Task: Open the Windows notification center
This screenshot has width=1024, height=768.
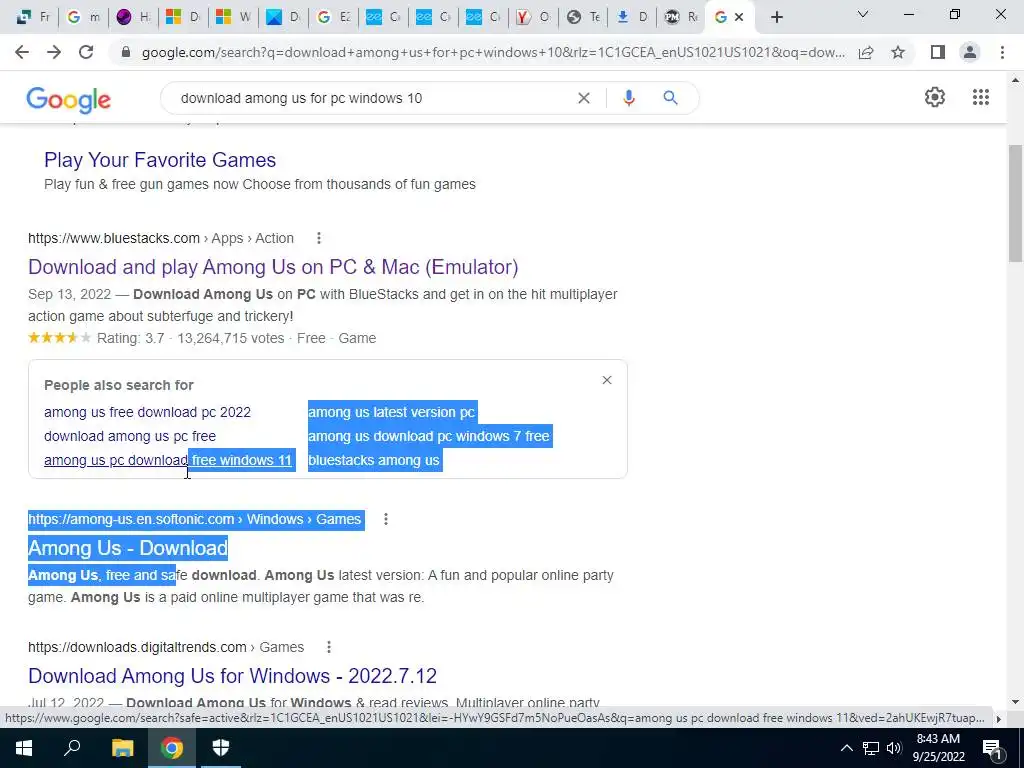Action: click(x=993, y=748)
